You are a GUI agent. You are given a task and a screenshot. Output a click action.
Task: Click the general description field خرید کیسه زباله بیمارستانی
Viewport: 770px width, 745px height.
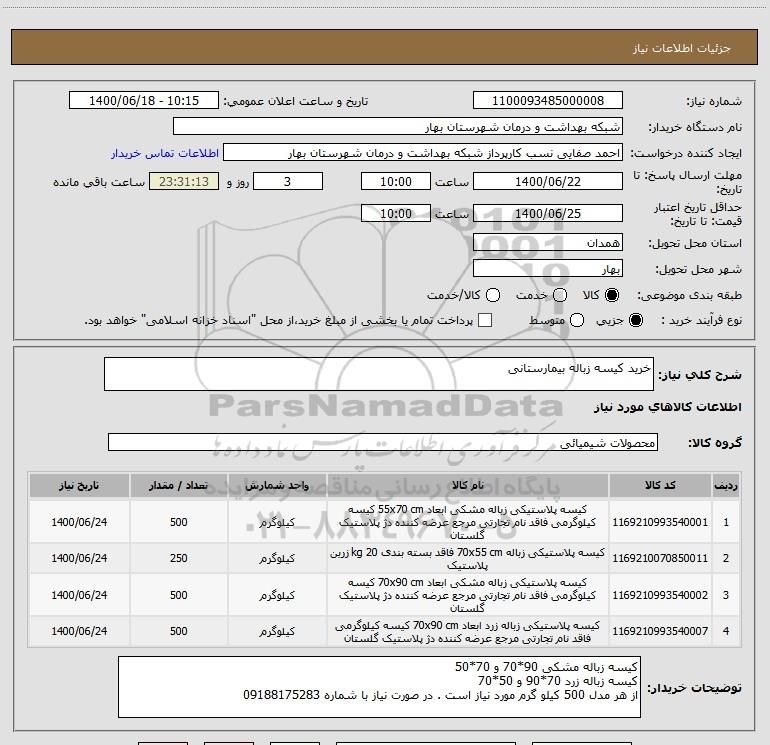coord(379,374)
